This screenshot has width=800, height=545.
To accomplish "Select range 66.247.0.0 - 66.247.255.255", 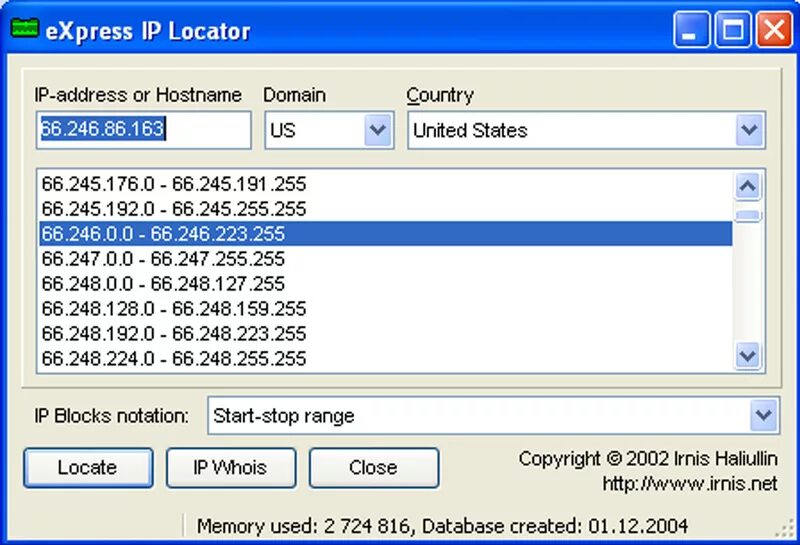I will (x=386, y=259).
